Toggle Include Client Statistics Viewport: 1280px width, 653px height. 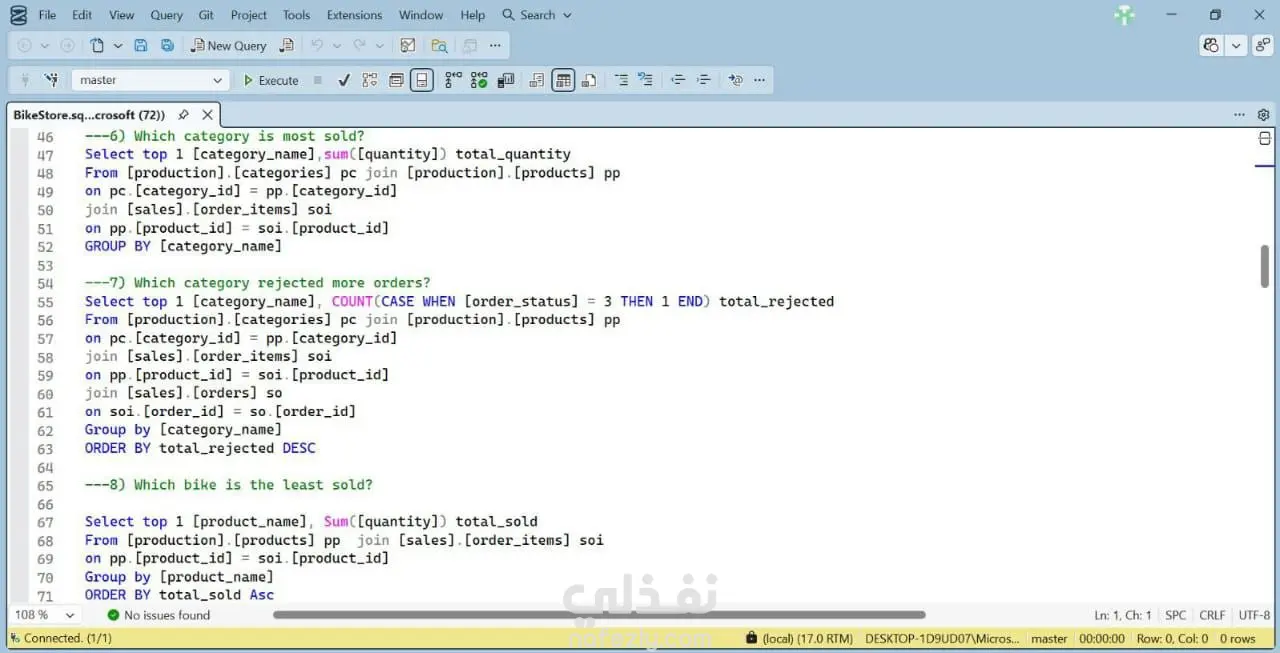pos(505,80)
